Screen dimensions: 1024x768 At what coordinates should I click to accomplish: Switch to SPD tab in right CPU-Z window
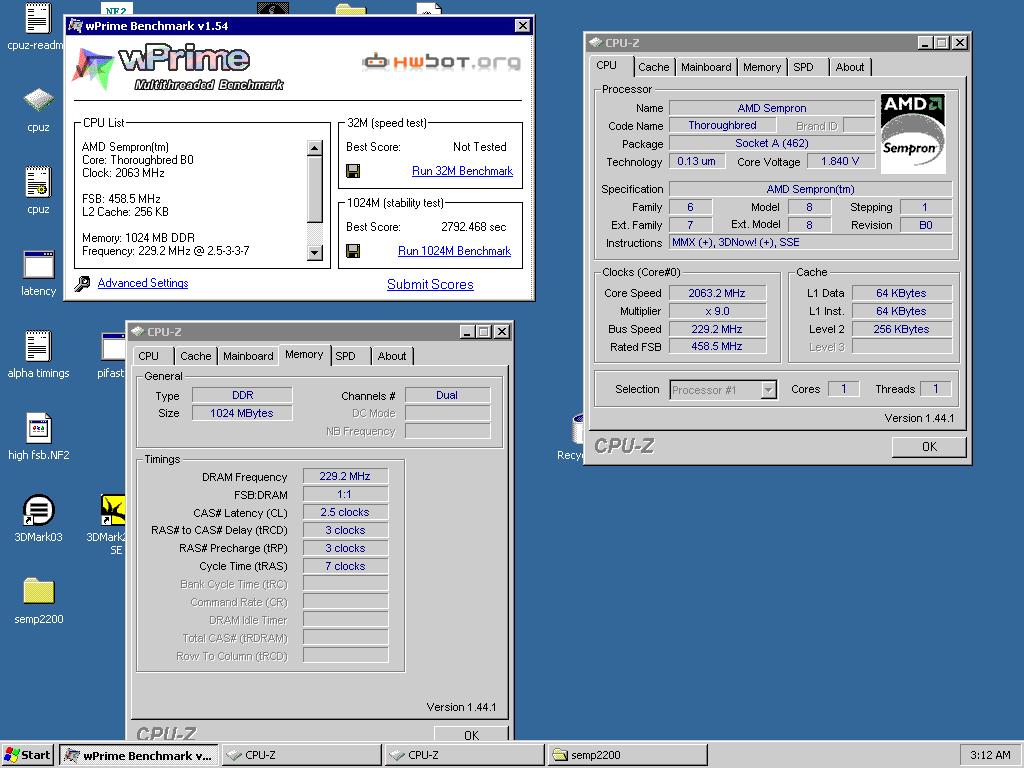[803, 67]
